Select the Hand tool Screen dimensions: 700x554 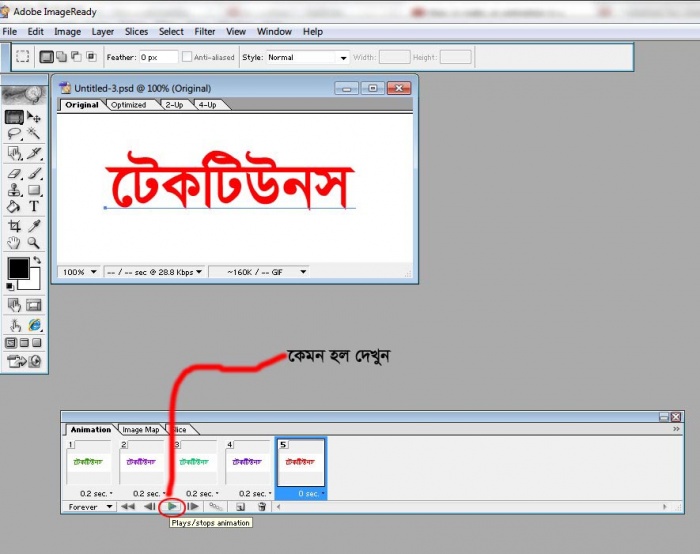click(14, 243)
